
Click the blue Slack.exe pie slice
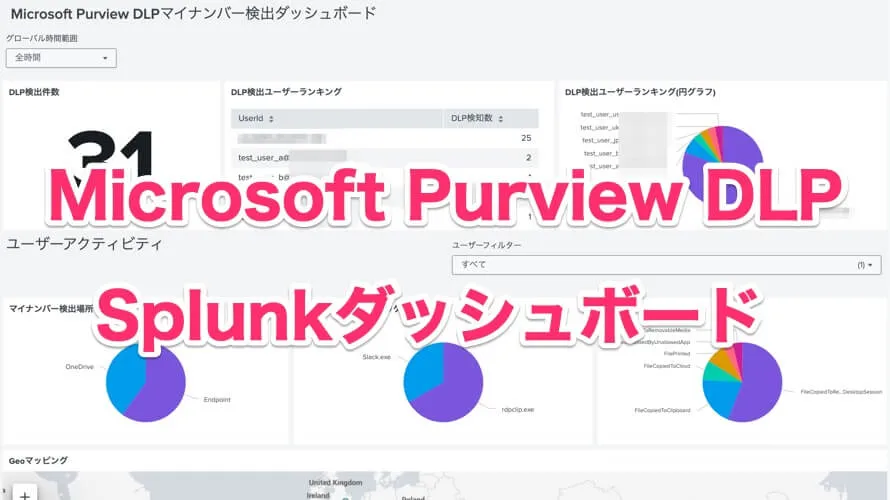coord(423,369)
